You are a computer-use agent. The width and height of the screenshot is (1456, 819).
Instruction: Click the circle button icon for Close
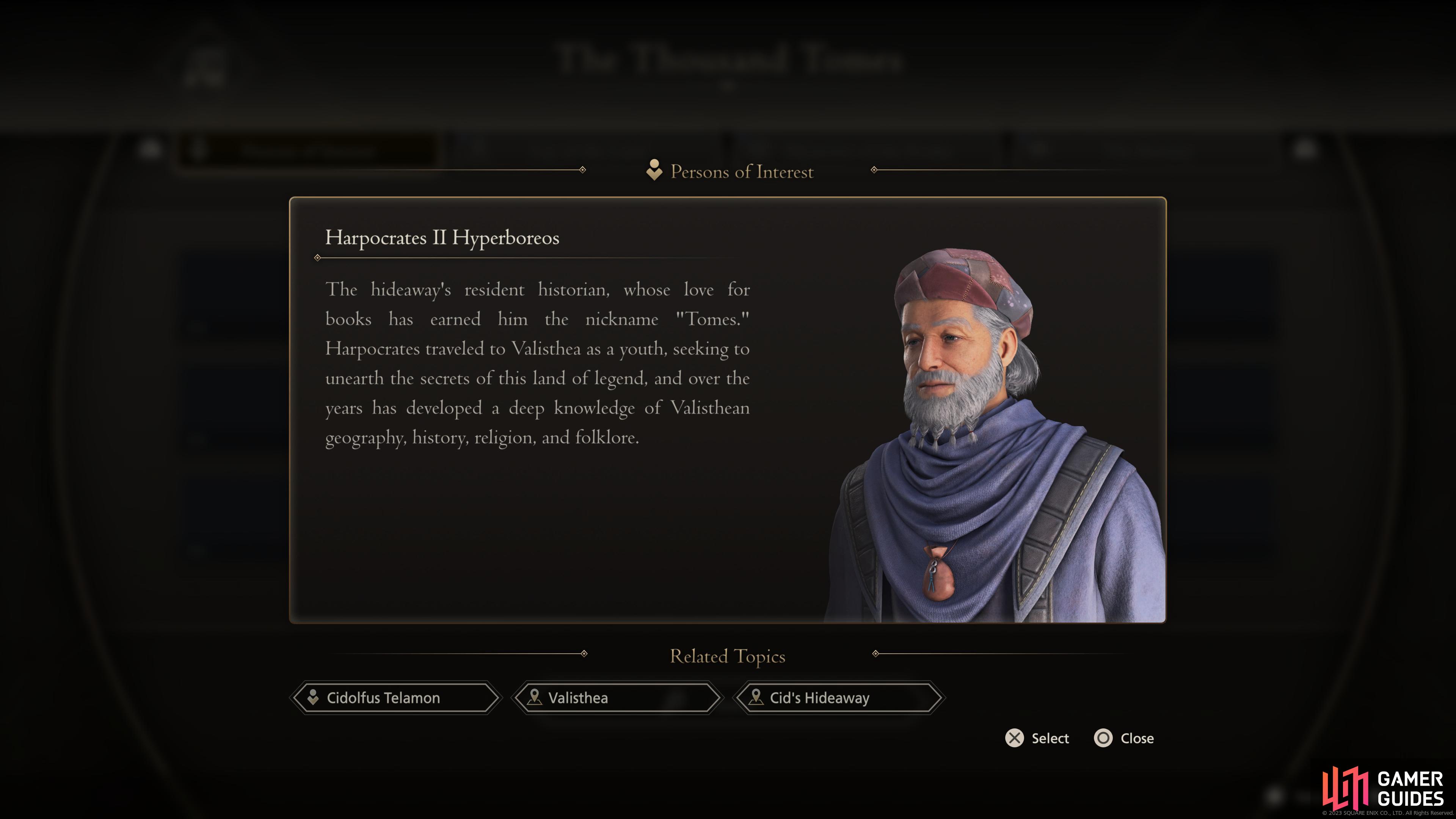point(1103,738)
